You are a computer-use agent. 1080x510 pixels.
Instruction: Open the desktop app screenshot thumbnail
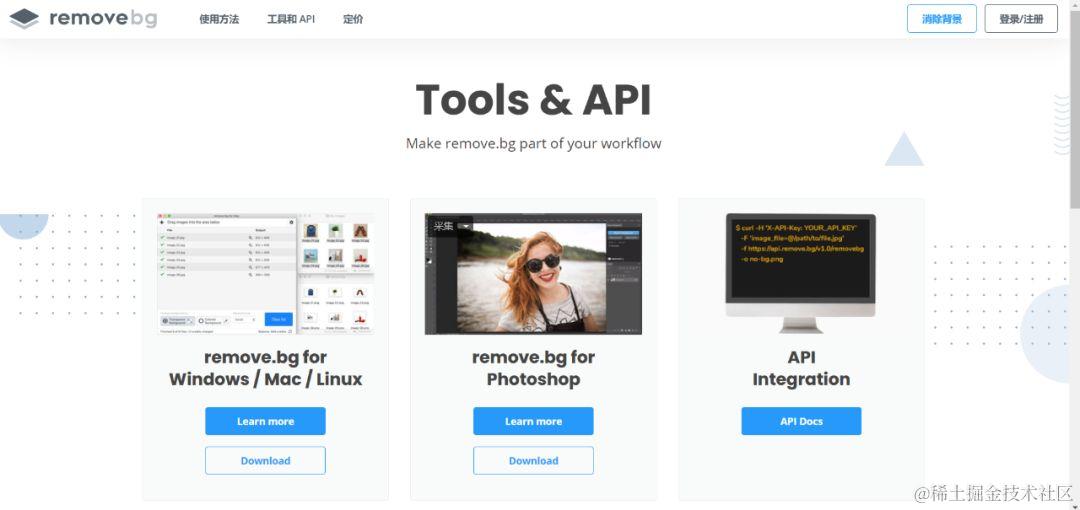click(265, 274)
